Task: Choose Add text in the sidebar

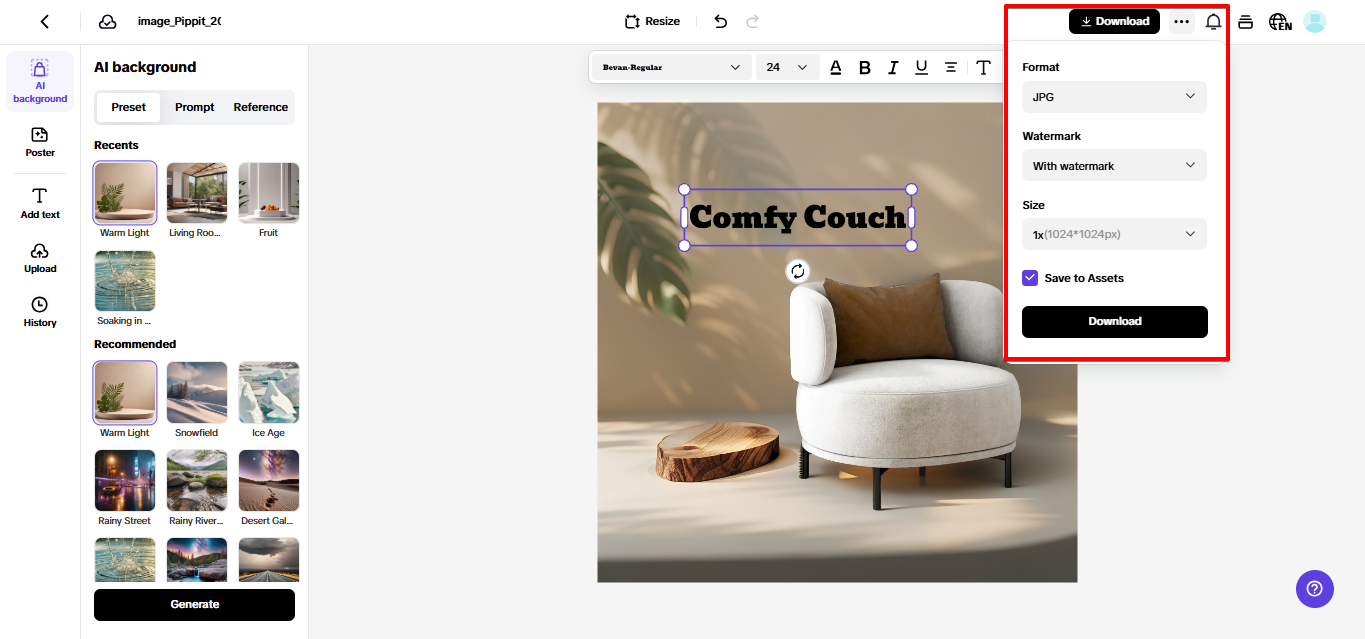Action: click(x=40, y=203)
